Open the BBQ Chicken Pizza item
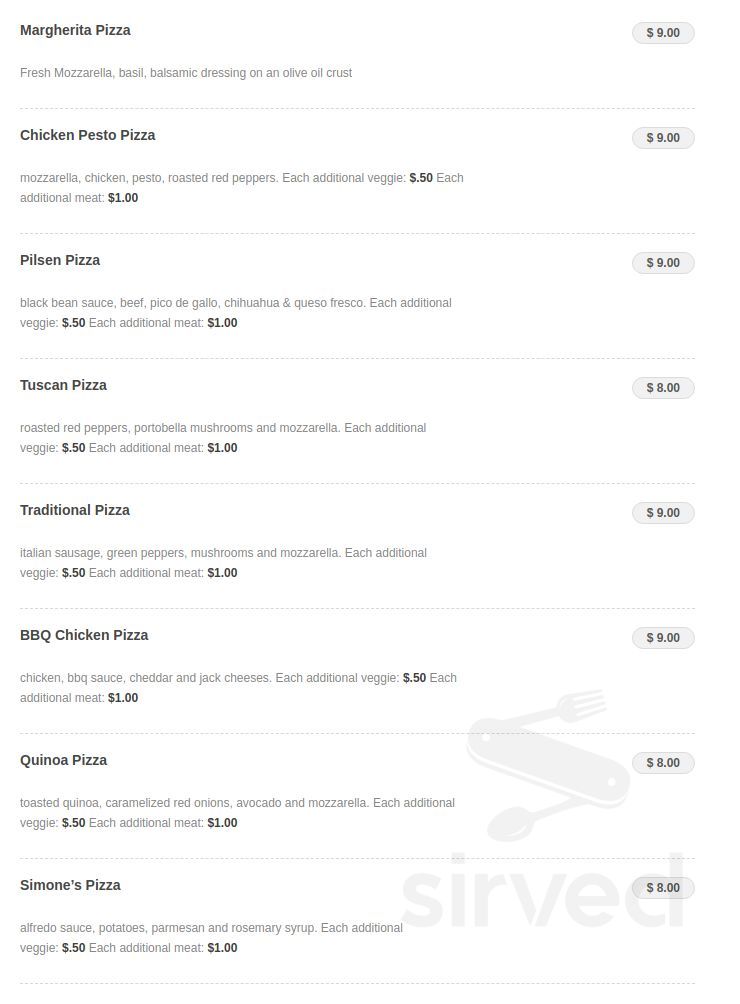The width and height of the screenshot is (740, 1004). pyautogui.click(x=84, y=635)
